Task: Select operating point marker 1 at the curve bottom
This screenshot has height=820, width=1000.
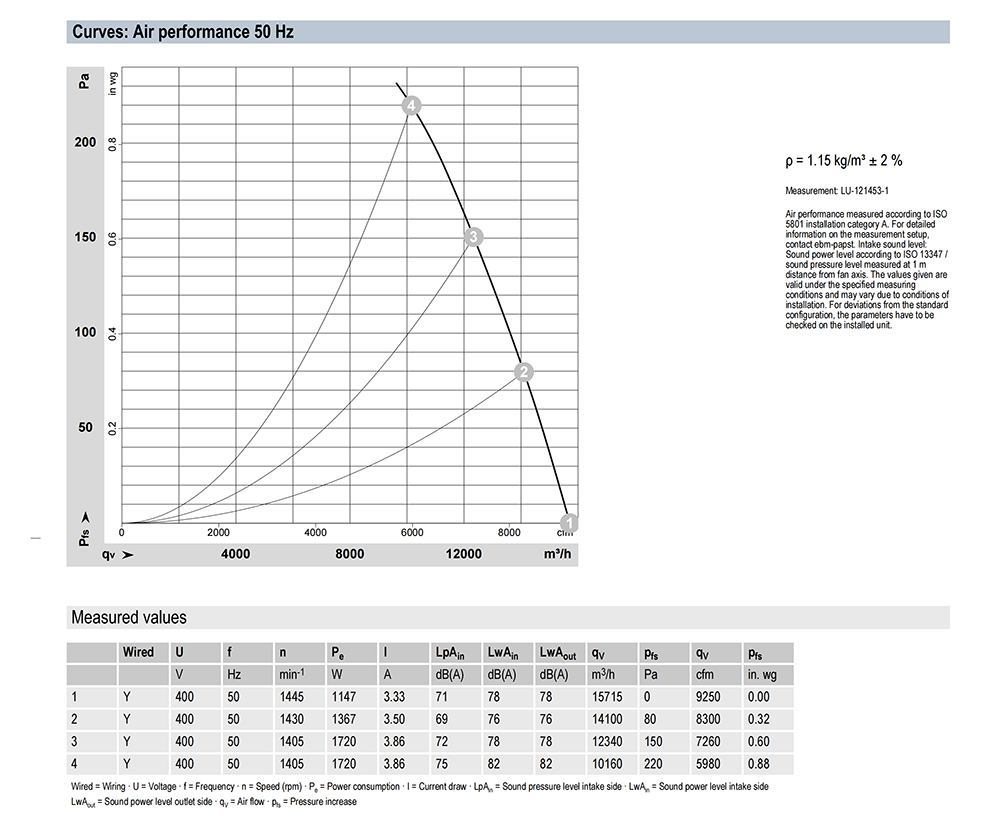Action: 569,522
